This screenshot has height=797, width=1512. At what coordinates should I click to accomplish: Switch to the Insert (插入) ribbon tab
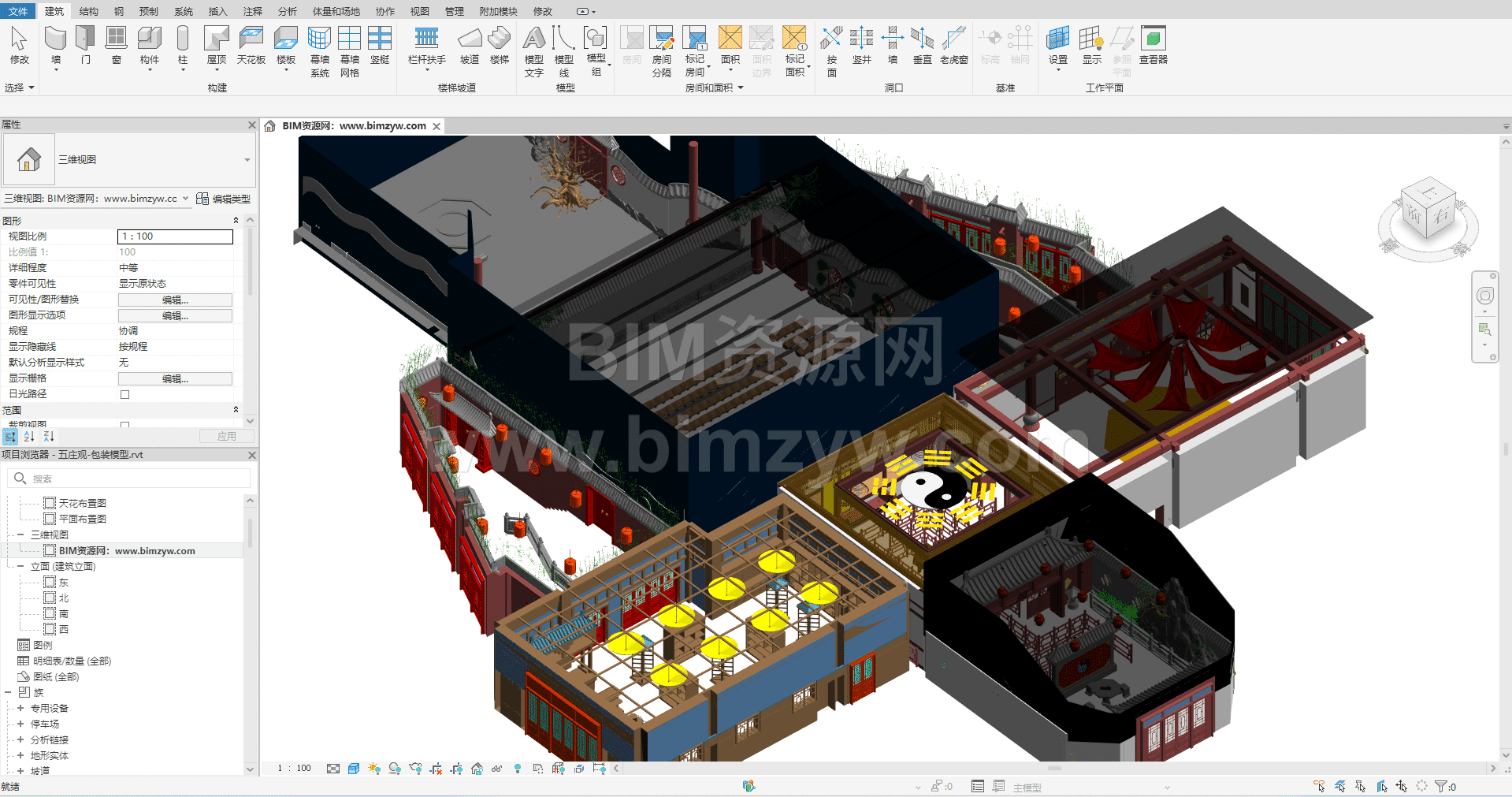click(x=217, y=11)
